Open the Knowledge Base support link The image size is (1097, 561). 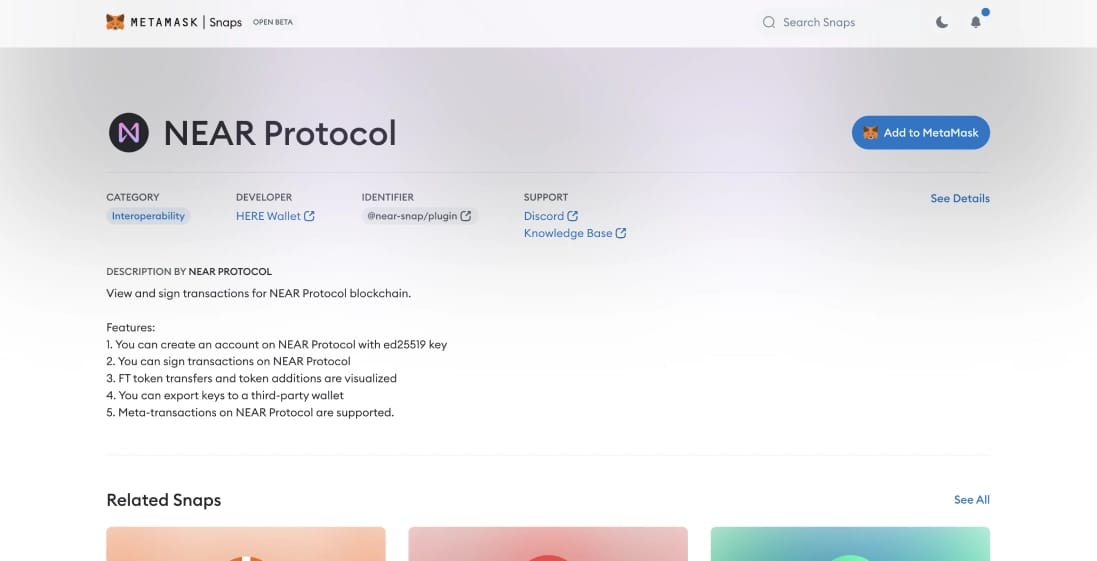coord(567,233)
